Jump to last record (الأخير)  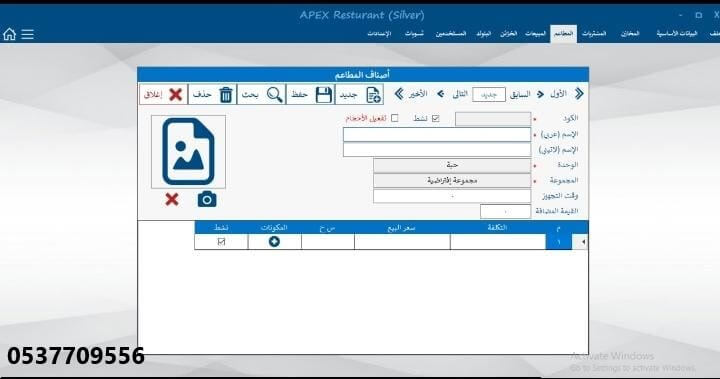(411, 94)
